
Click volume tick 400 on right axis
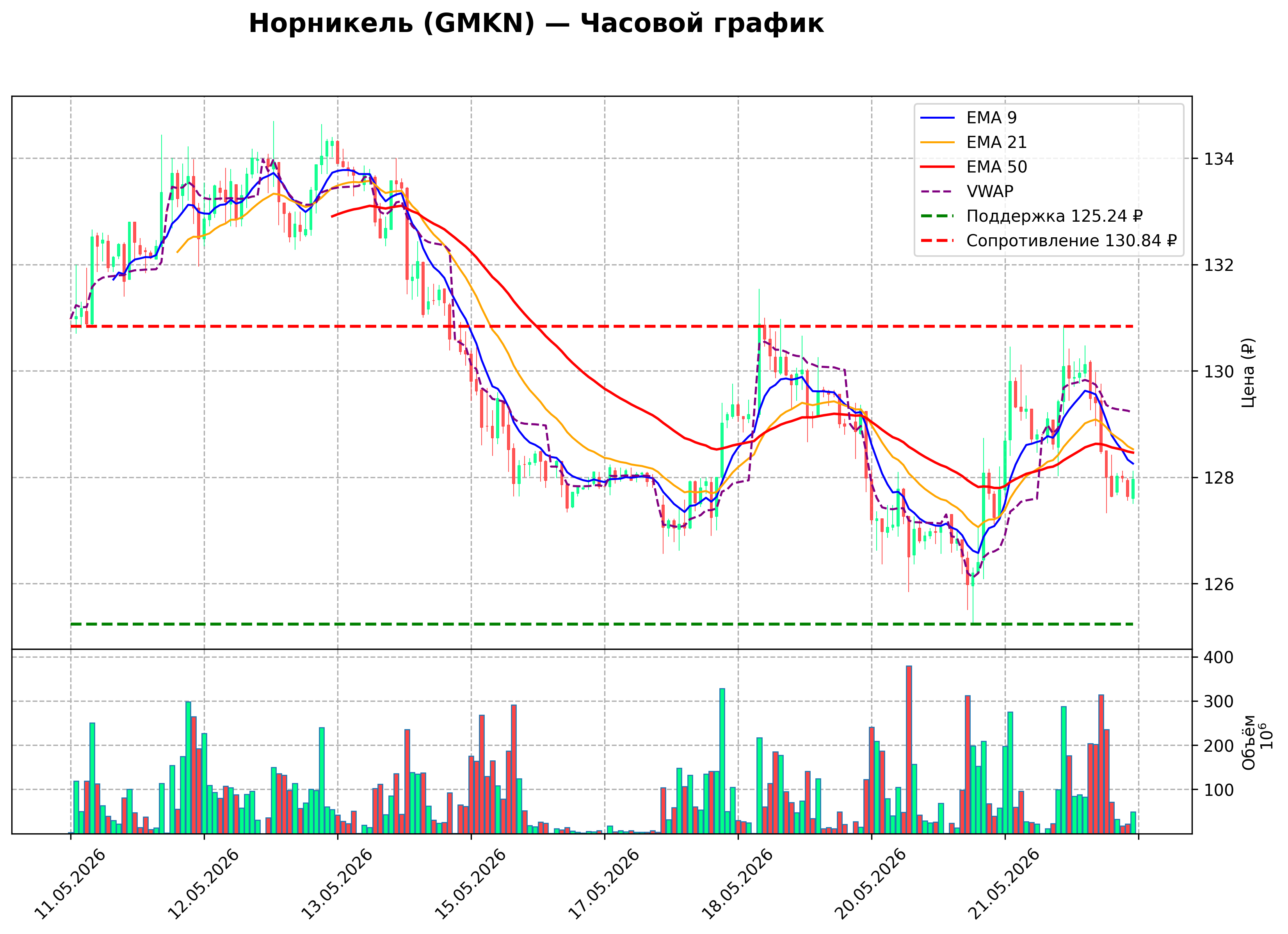(x=1219, y=658)
